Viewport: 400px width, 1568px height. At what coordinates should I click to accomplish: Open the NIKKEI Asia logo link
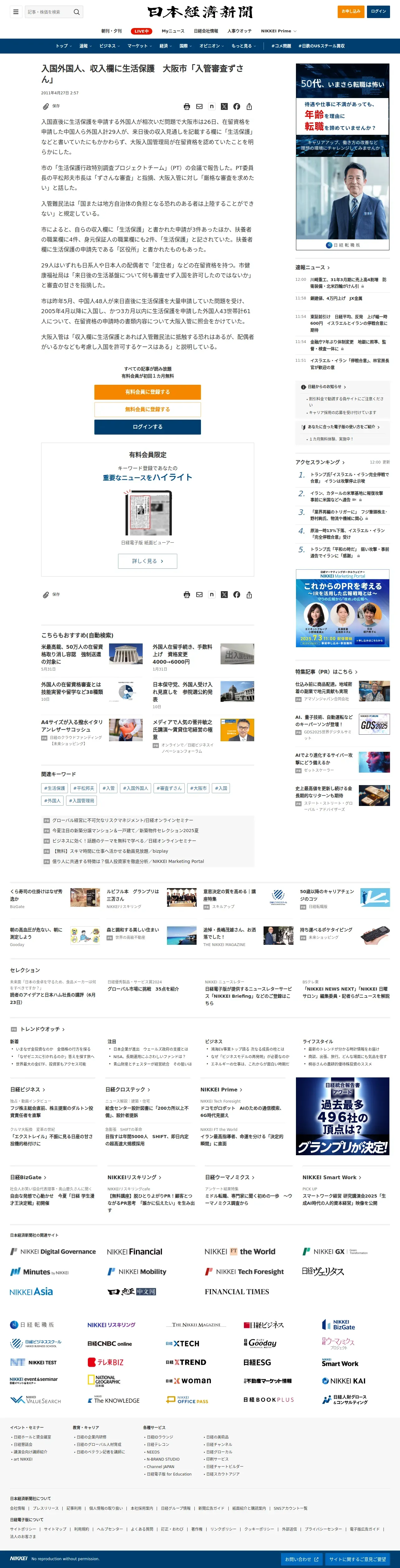[x=31, y=1292]
